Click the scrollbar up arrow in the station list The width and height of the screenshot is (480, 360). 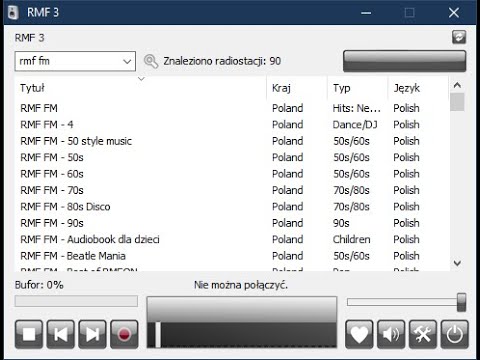457,85
